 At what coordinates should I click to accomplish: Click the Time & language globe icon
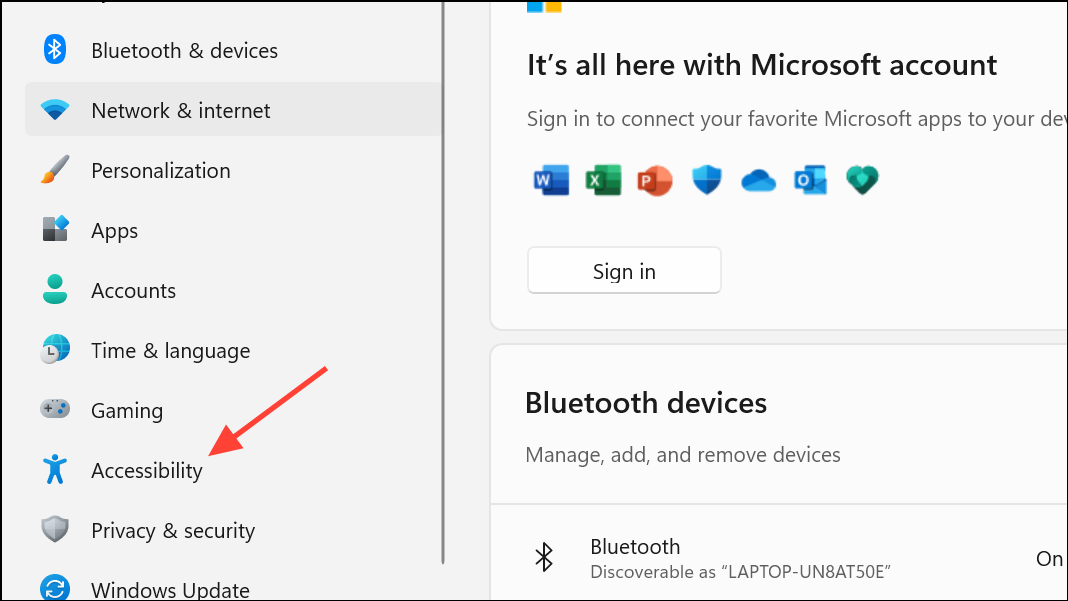tap(55, 350)
